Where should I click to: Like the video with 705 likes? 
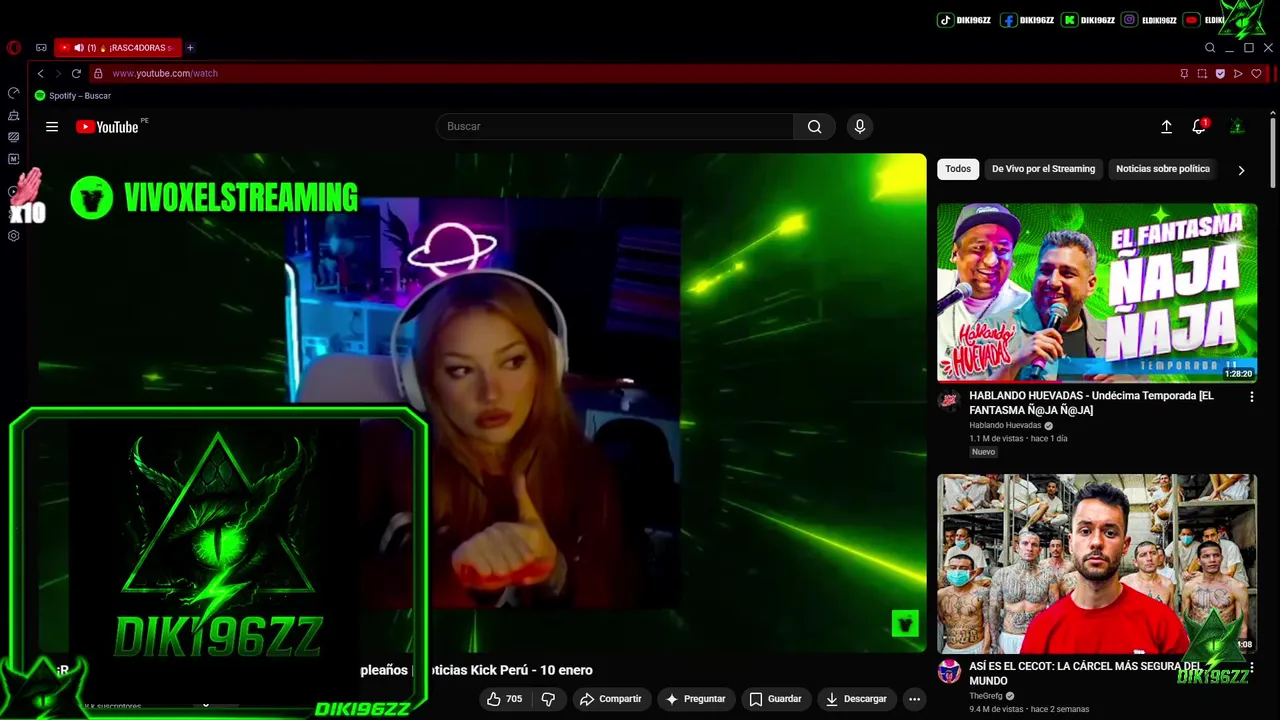(504, 699)
